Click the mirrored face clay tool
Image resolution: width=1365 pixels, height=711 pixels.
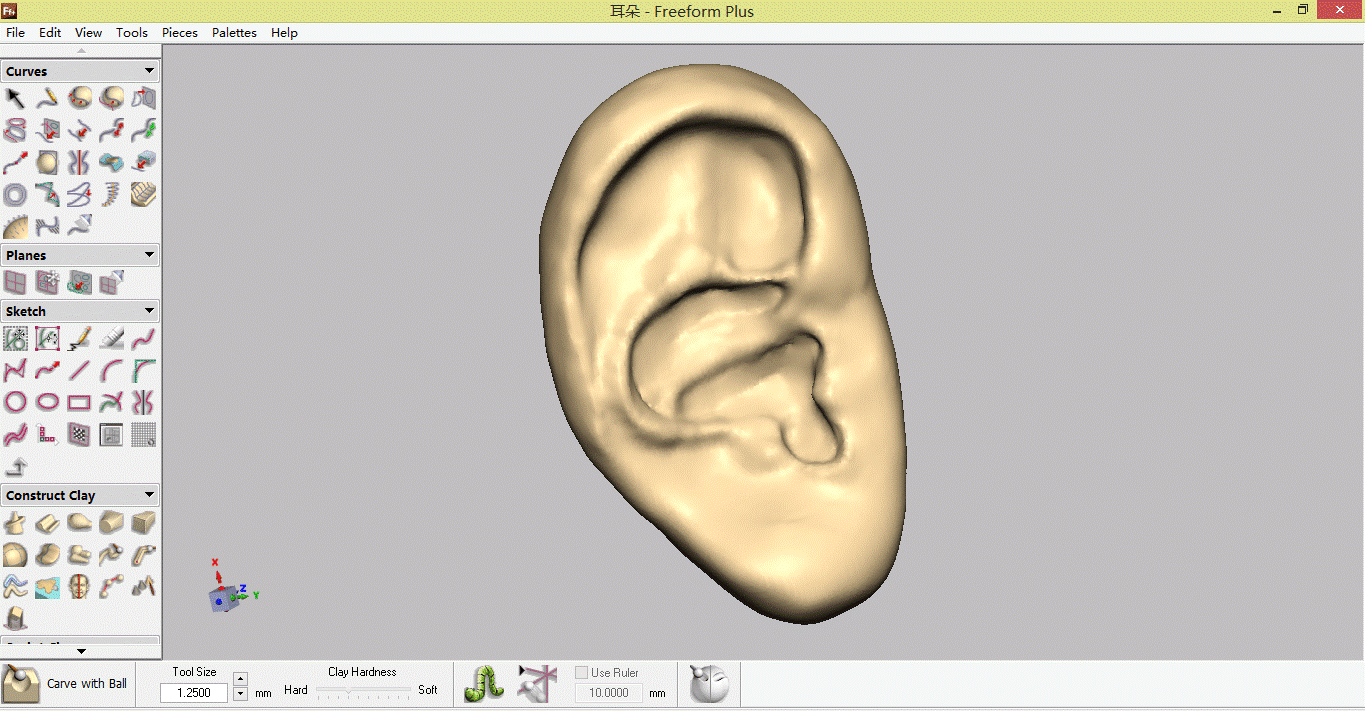click(x=79, y=587)
